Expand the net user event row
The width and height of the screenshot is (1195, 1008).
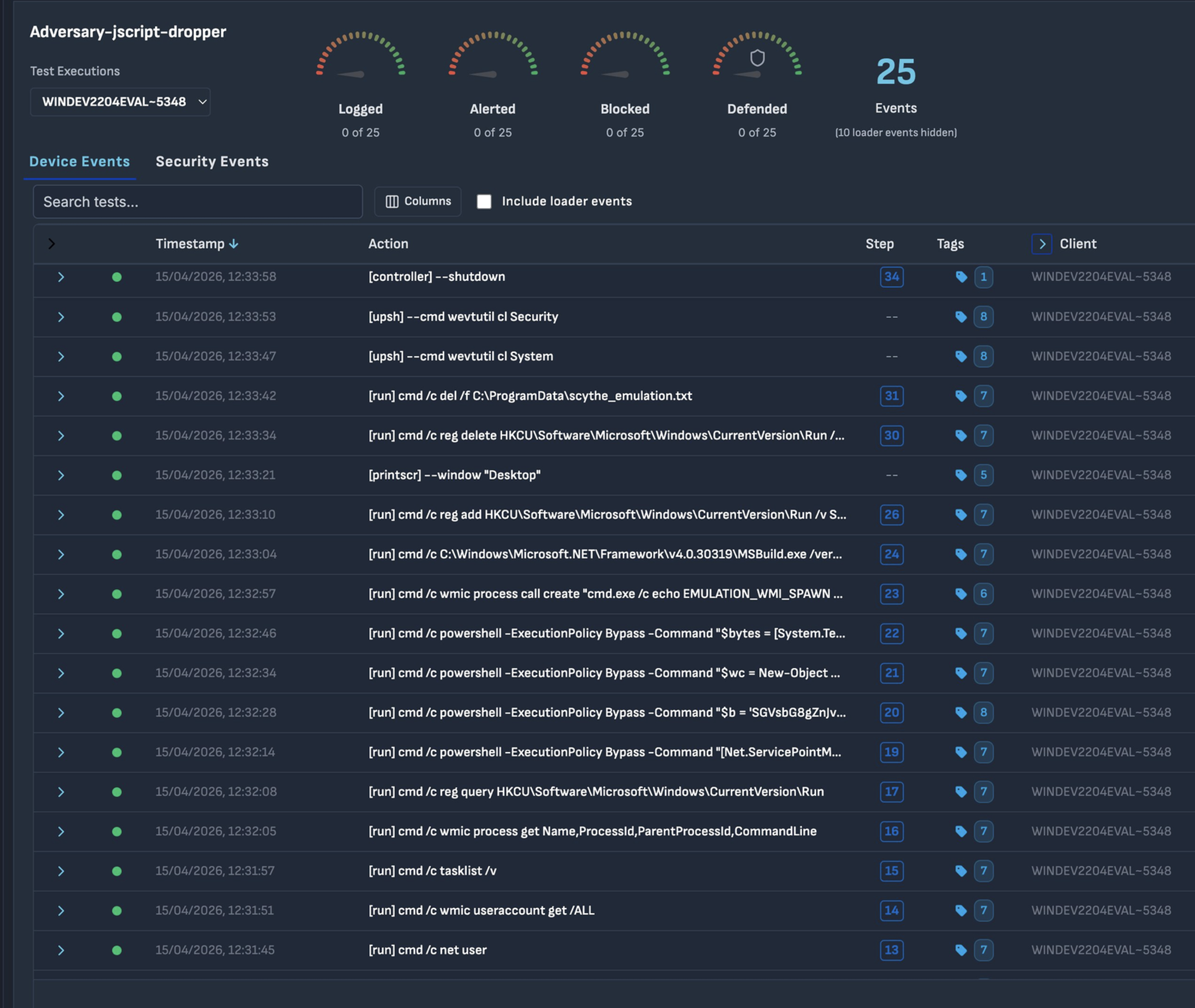pyautogui.click(x=61, y=950)
